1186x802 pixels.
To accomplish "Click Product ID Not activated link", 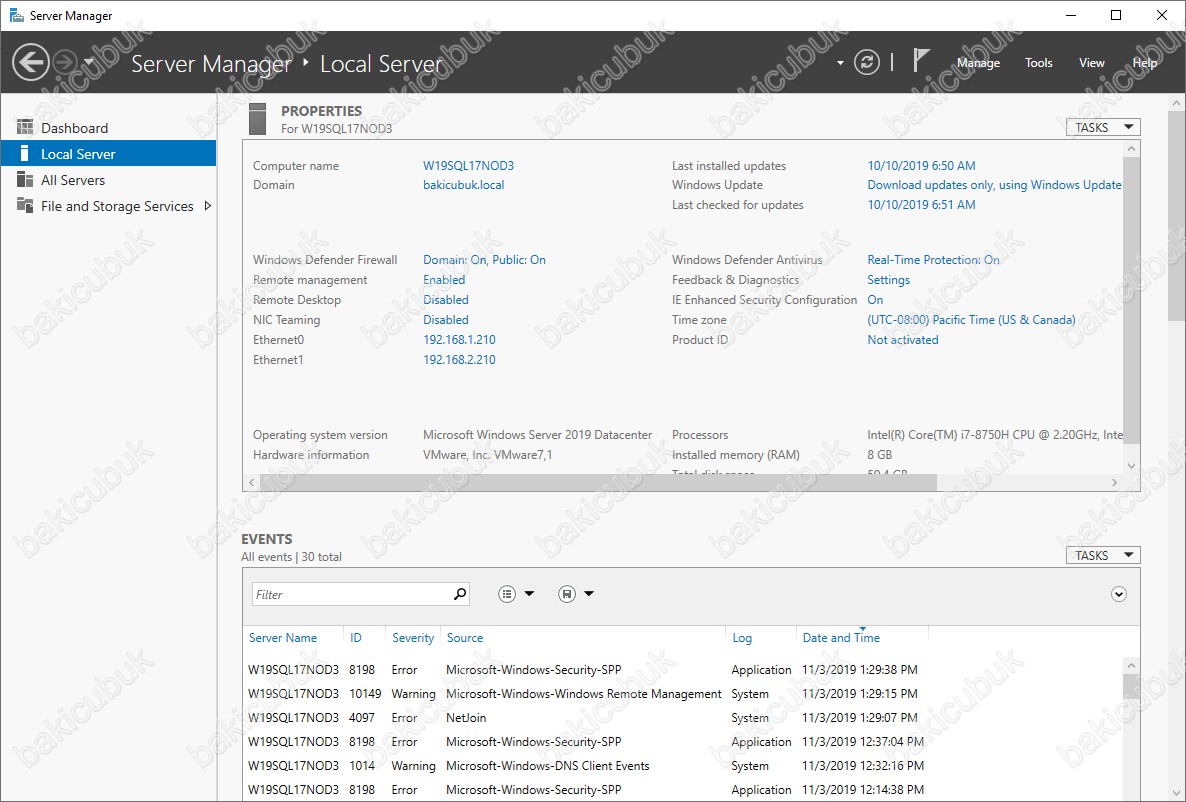I will point(902,340).
